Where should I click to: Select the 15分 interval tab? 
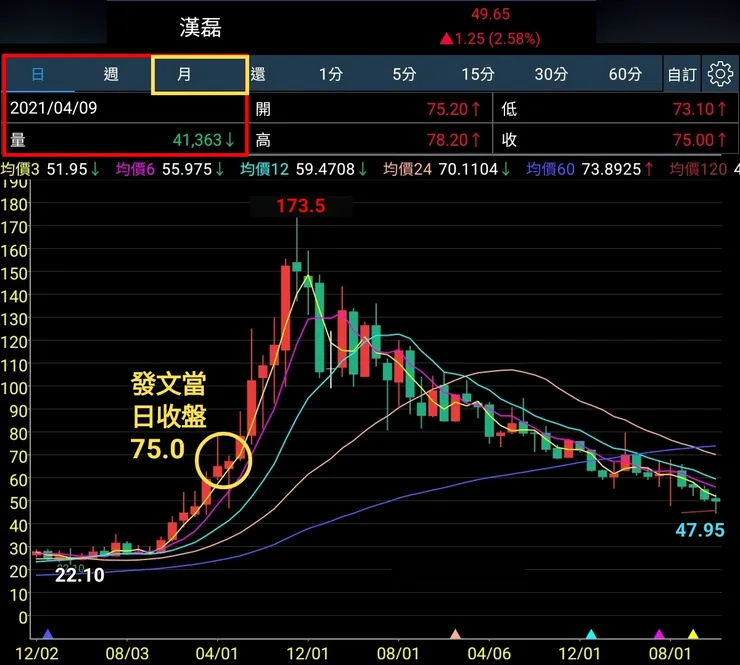pos(478,74)
